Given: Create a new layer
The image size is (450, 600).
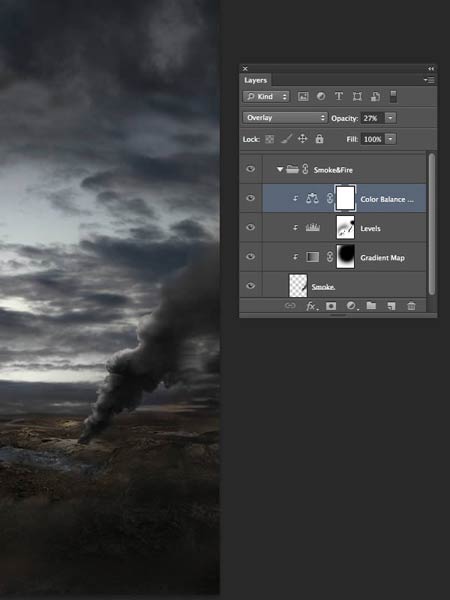Looking at the screenshot, I should pyautogui.click(x=391, y=306).
